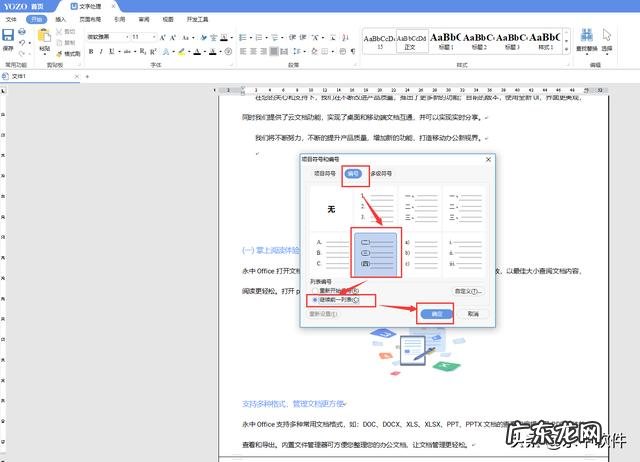This screenshot has height=462, width=640.
Task: Apply the Heading 2 style from gallery
Action: (x=478, y=41)
